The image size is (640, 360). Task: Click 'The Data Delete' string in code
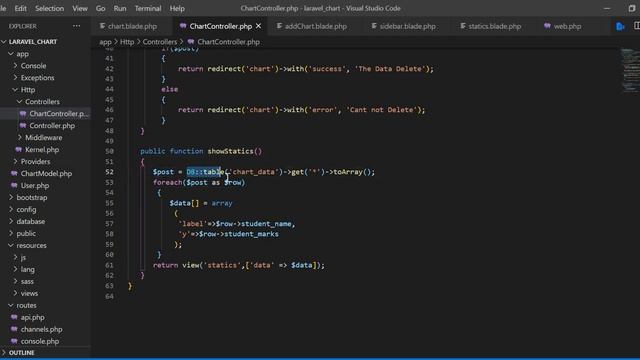click(390, 69)
